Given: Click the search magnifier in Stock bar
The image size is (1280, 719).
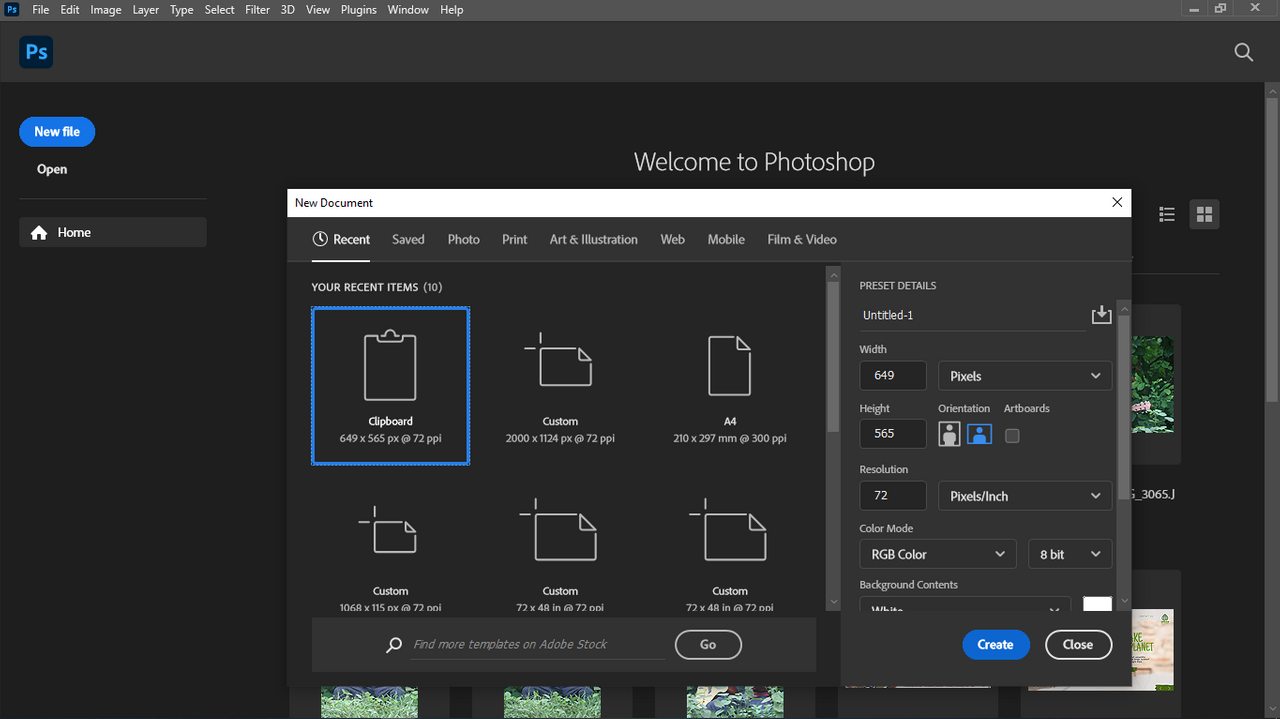Looking at the screenshot, I should tap(394, 645).
